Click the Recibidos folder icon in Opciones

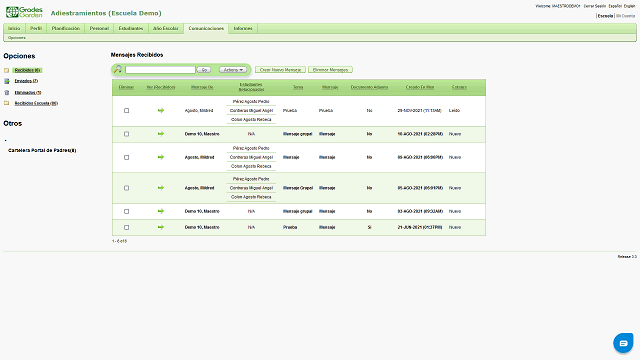point(7,70)
